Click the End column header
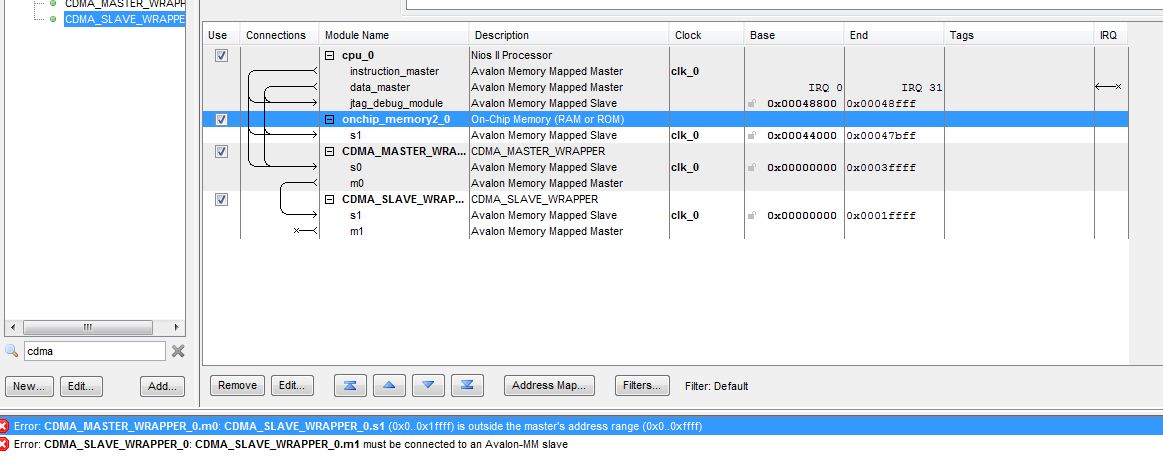Screen dimensions: 1163x464 coord(894,35)
